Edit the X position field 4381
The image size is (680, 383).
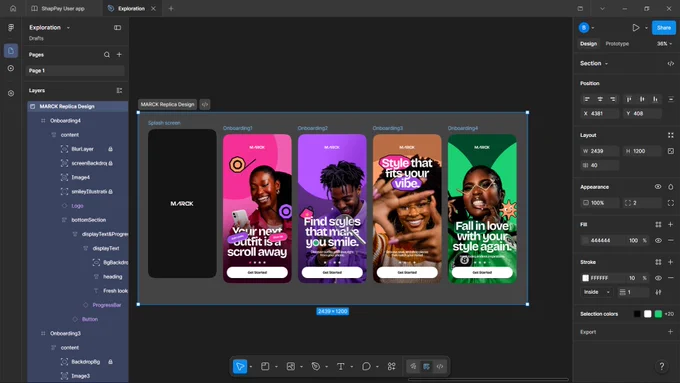(x=600, y=114)
